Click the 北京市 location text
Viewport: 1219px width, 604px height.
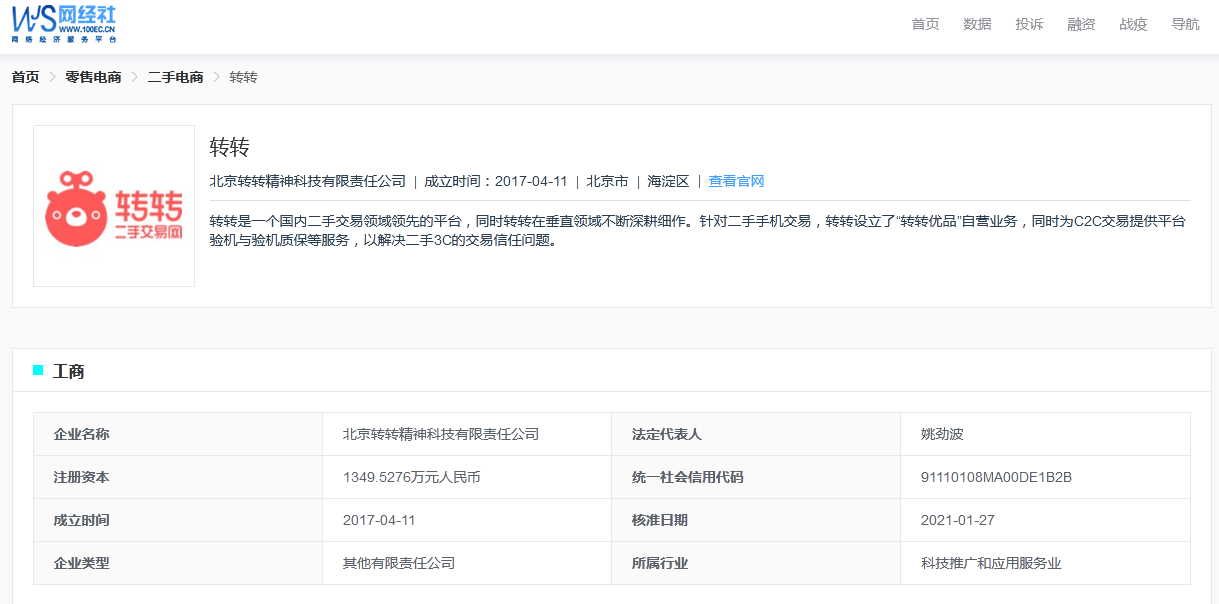coord(607,181)
